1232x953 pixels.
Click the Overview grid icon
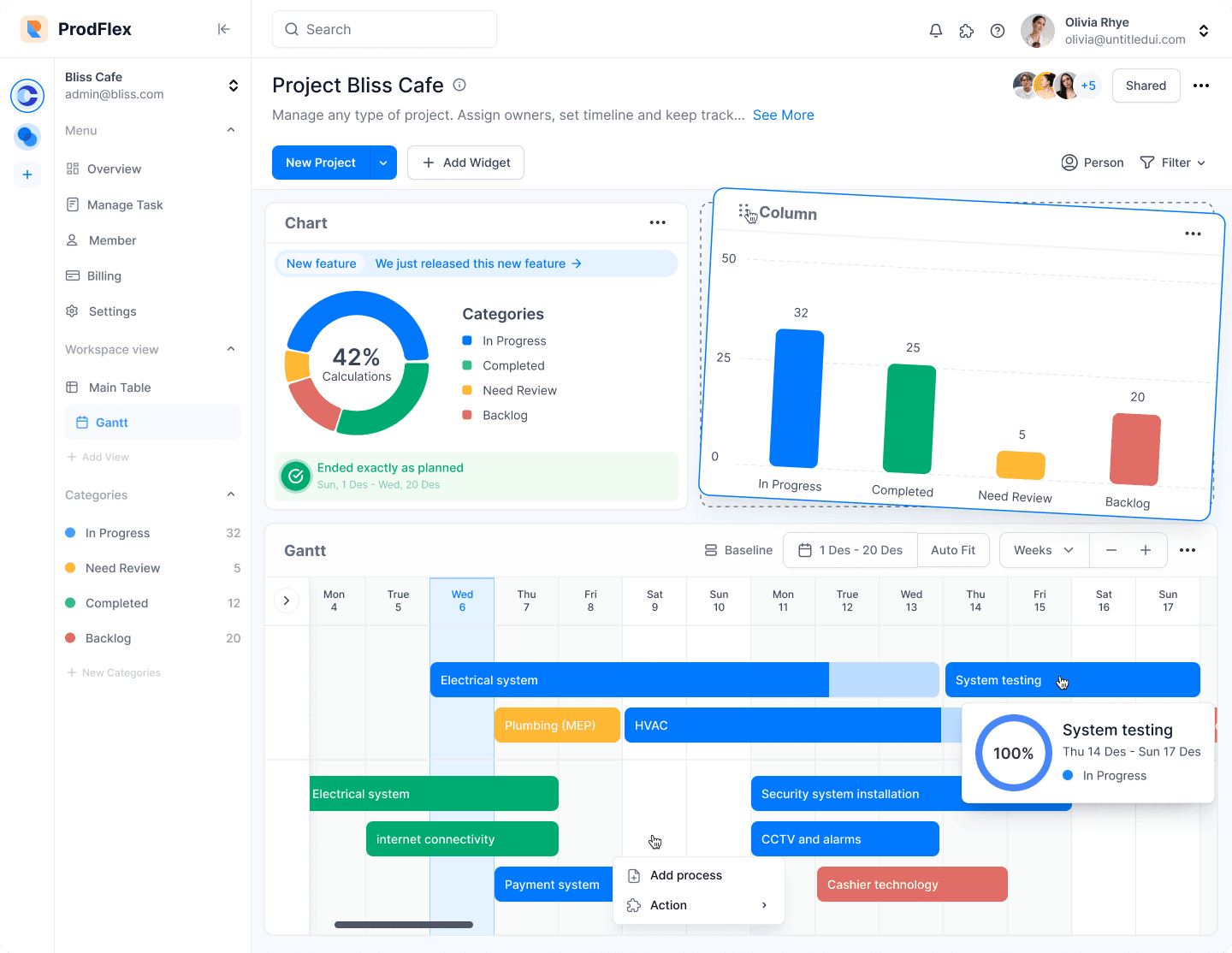pos(73,169)
